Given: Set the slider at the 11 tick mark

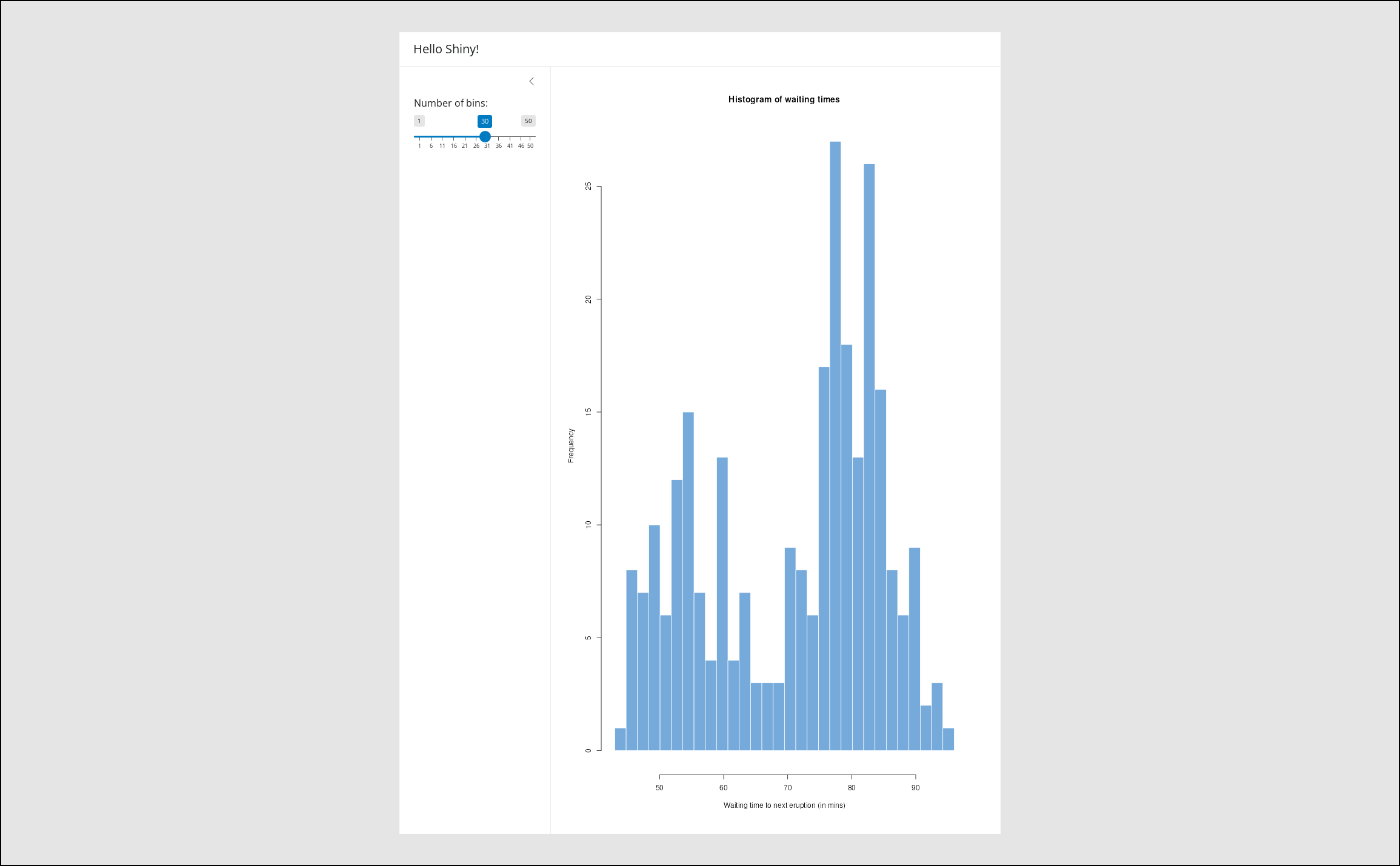Looking at the screenshot, I should pos(442,137).
